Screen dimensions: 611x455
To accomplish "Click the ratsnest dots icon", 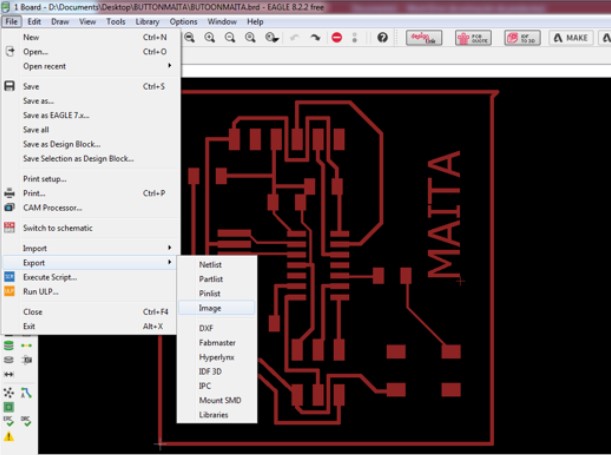I will click(x=9, y=393).
